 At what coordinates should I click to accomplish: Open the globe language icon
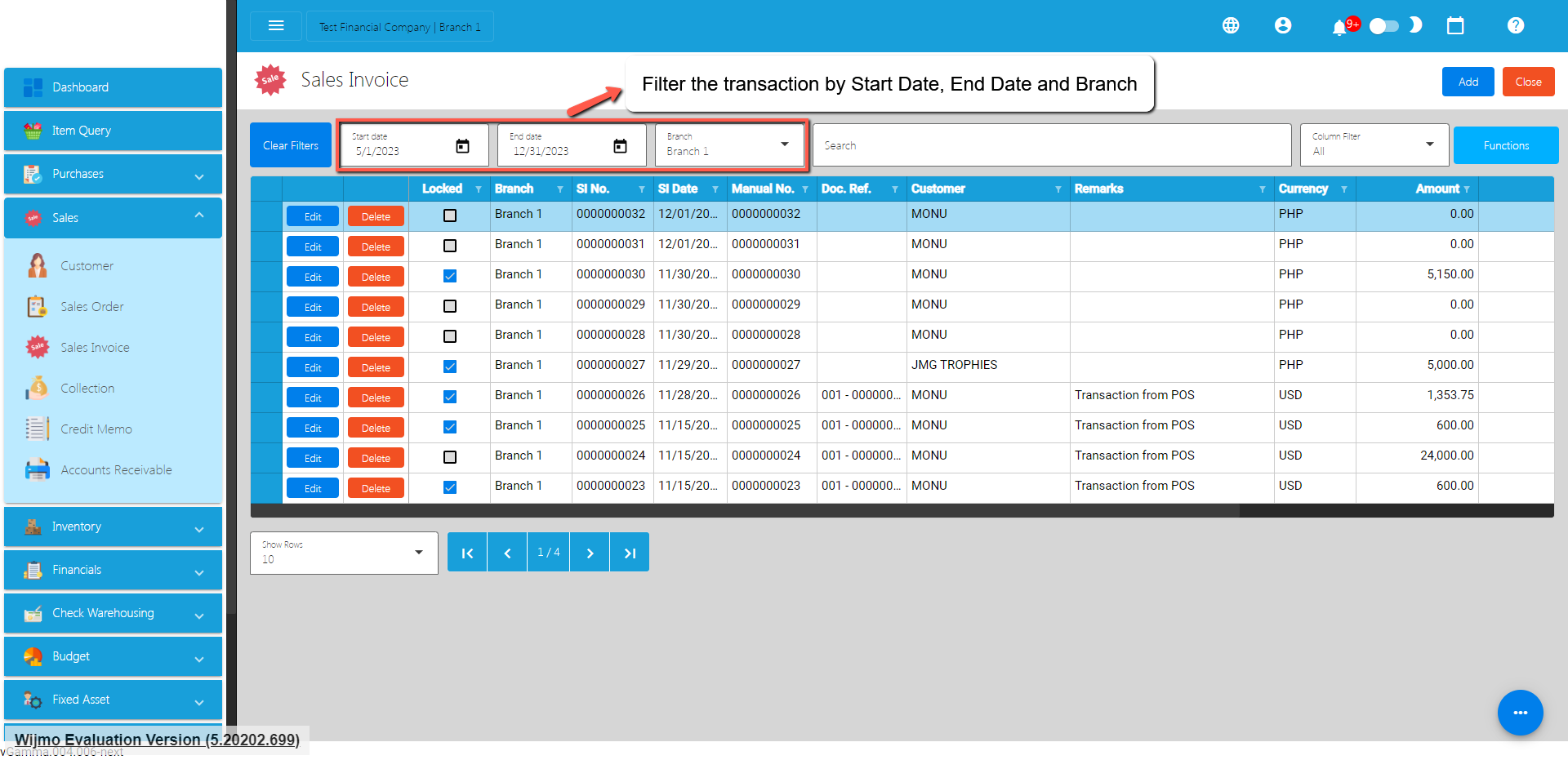click(x=1231, y=26)
